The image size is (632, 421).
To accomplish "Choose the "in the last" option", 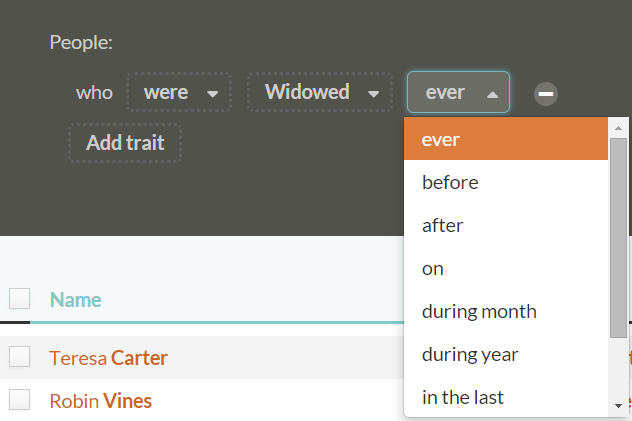I will 505,397.
